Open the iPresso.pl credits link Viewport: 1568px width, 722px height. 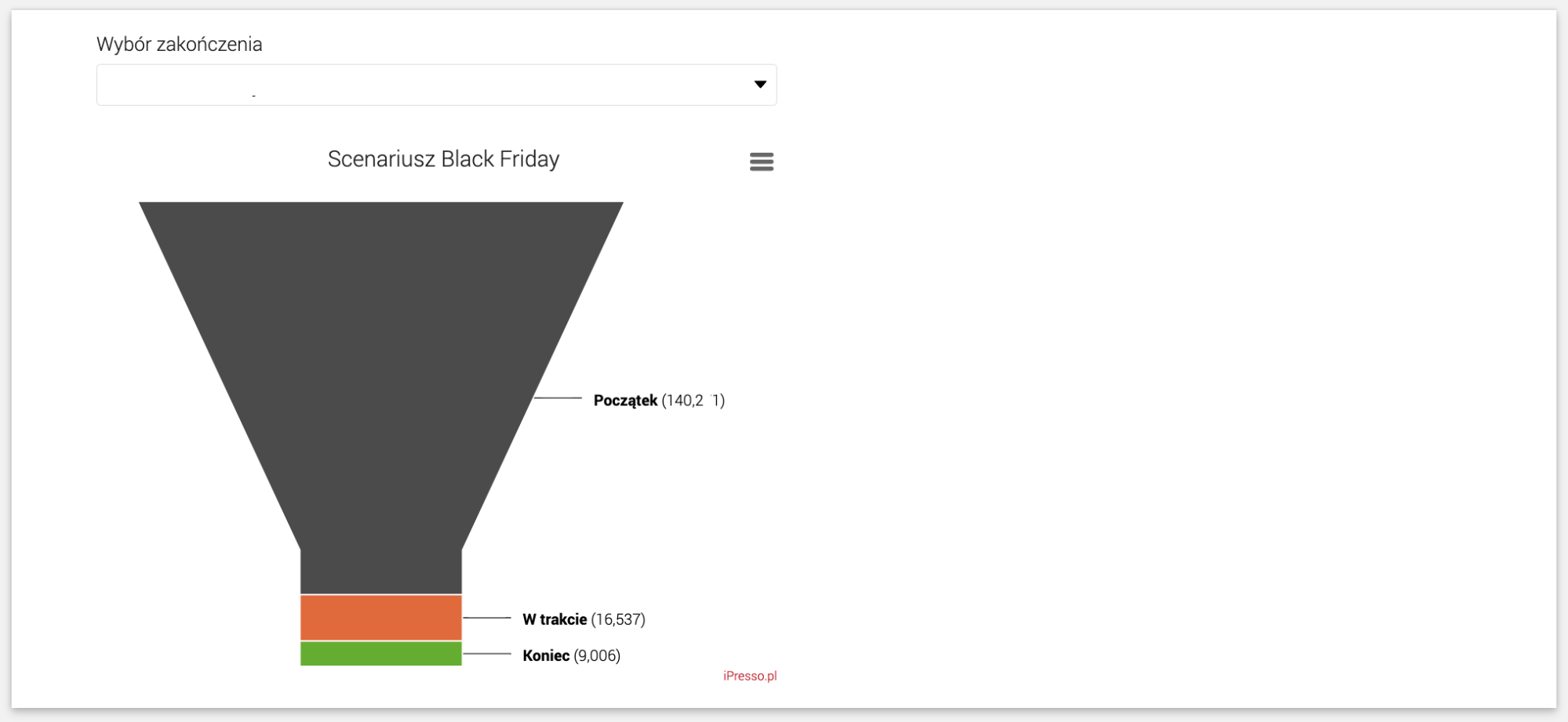point(750,676)
